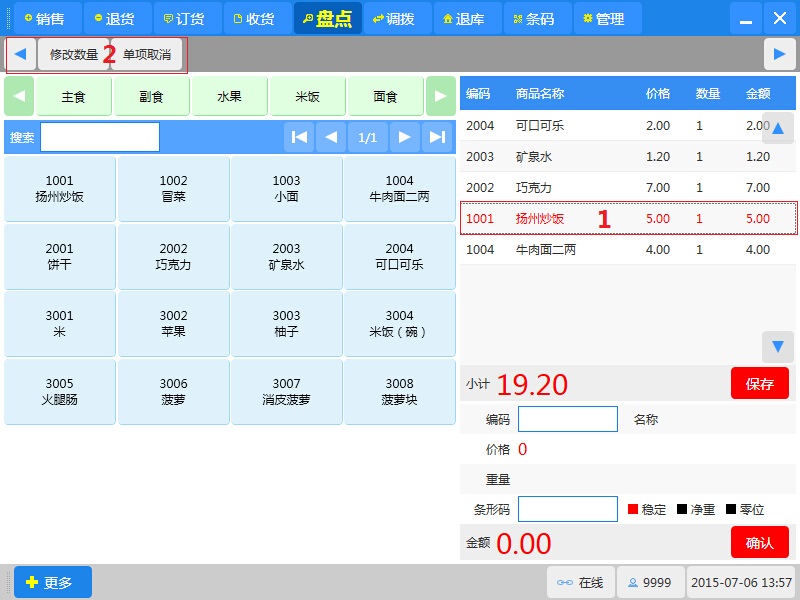Image resolution: width=800 pixels, height=600 pixels.
Task: Add product 3002 苹果
Action: pyautogui.click(x=173, y=324)
